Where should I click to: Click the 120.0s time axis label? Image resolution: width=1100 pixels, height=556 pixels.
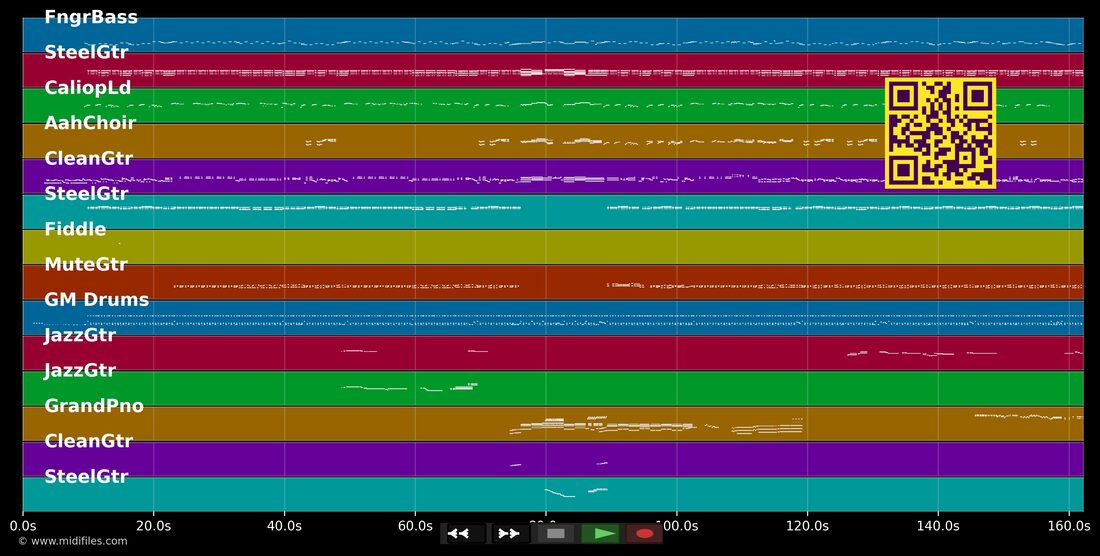(807, 525)
